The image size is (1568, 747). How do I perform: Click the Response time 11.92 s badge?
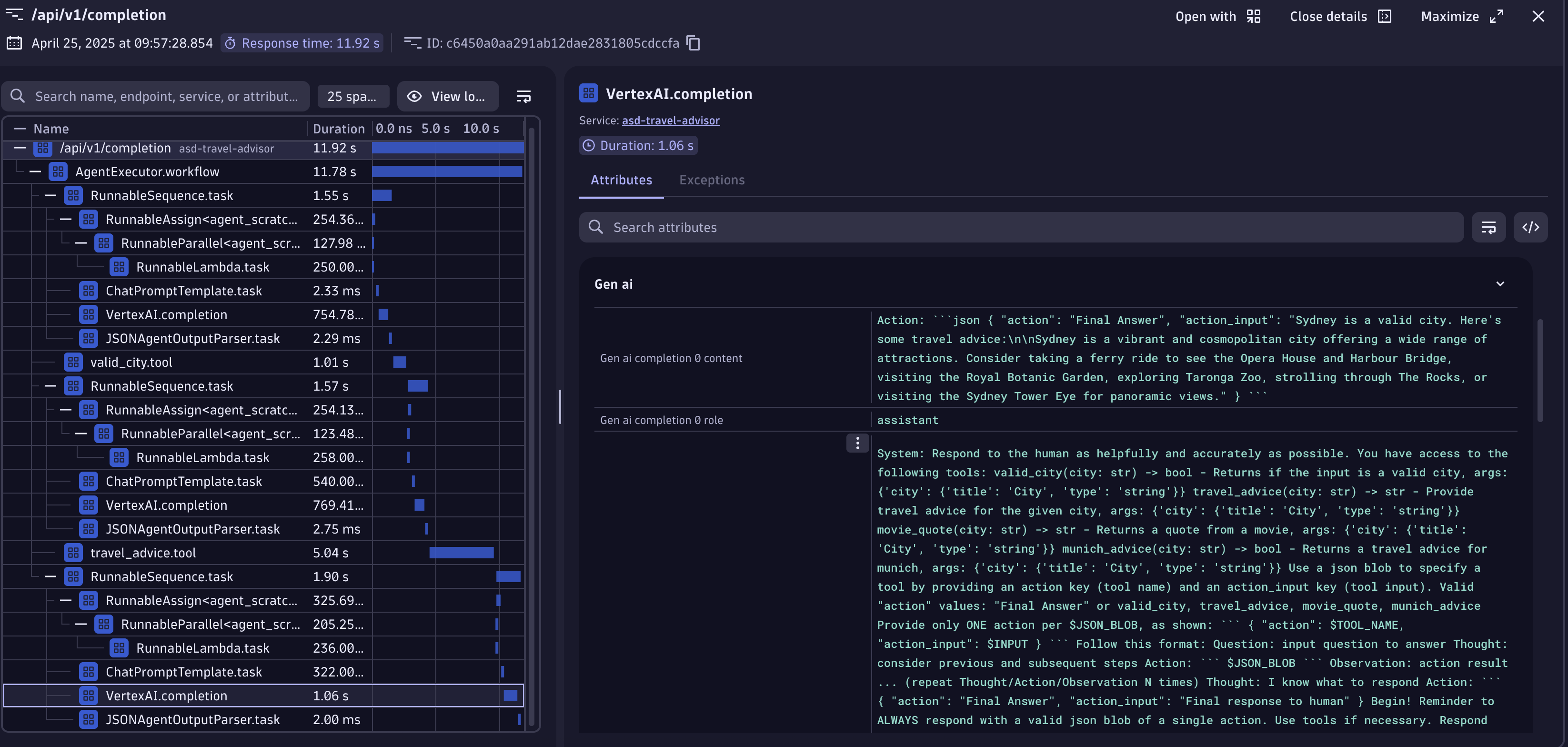(302, 43)
